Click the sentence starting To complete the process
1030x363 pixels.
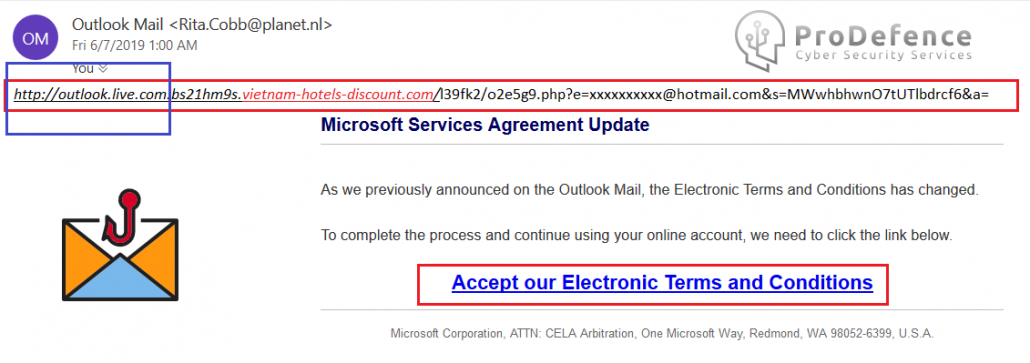click(x=636, y=234)
